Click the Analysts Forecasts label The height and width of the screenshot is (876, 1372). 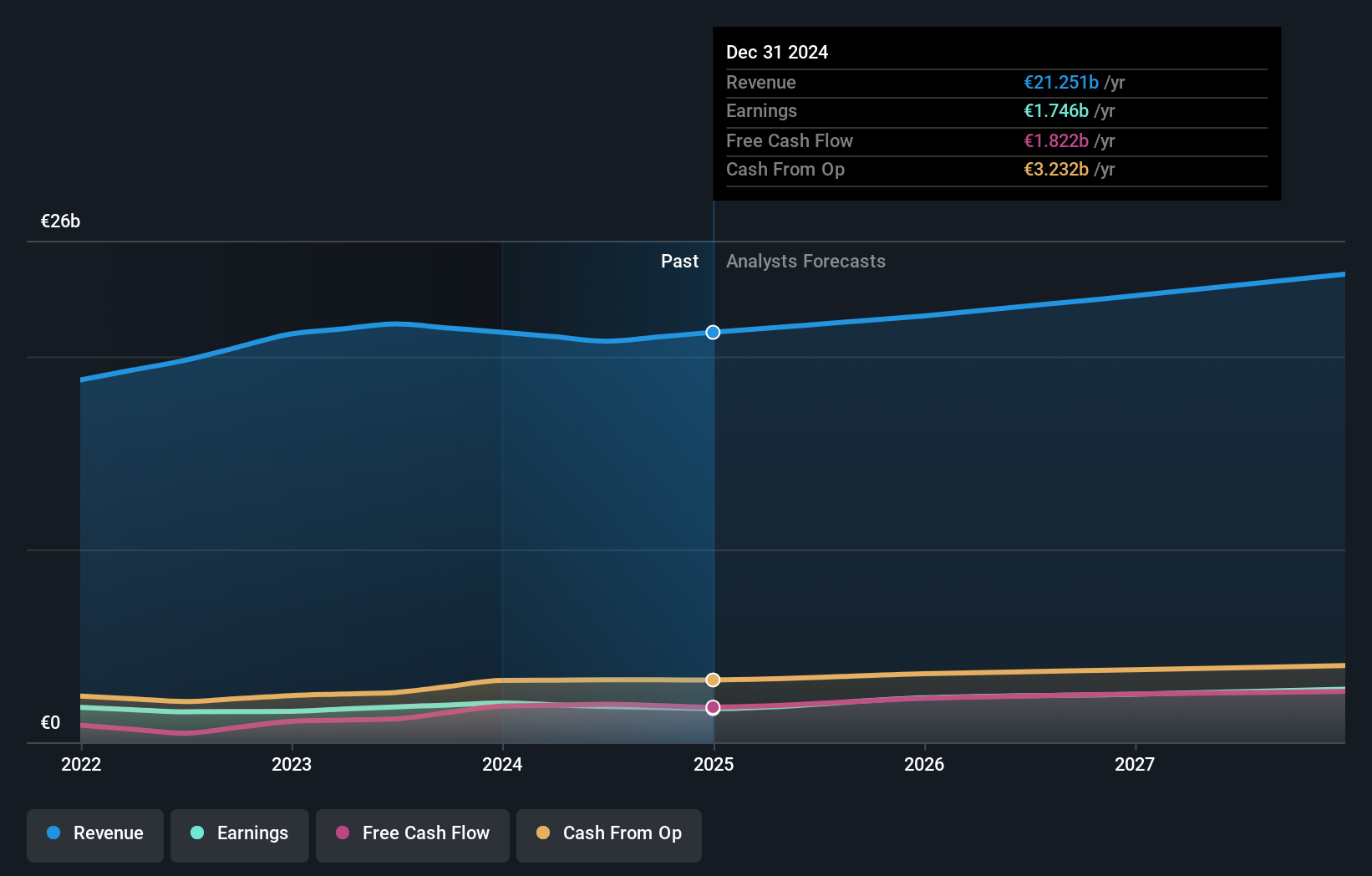(805, 262)
